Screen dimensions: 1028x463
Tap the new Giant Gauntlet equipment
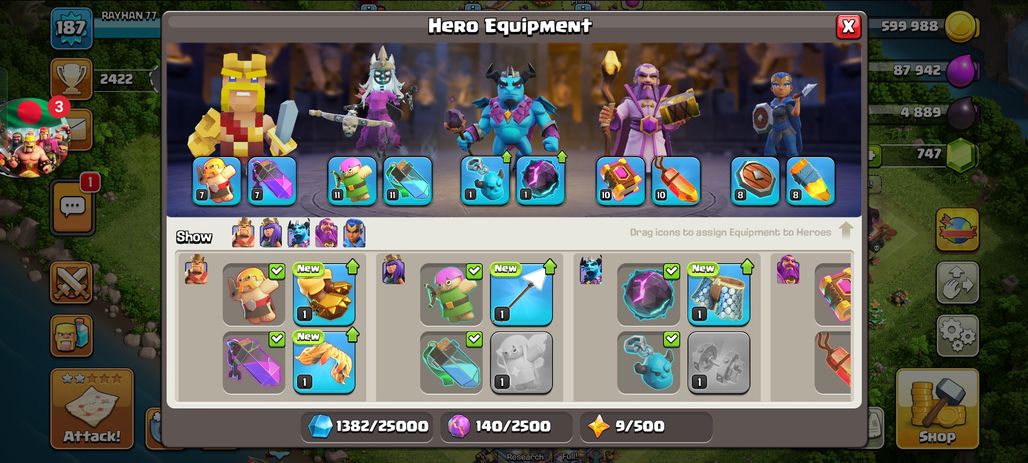325,294
